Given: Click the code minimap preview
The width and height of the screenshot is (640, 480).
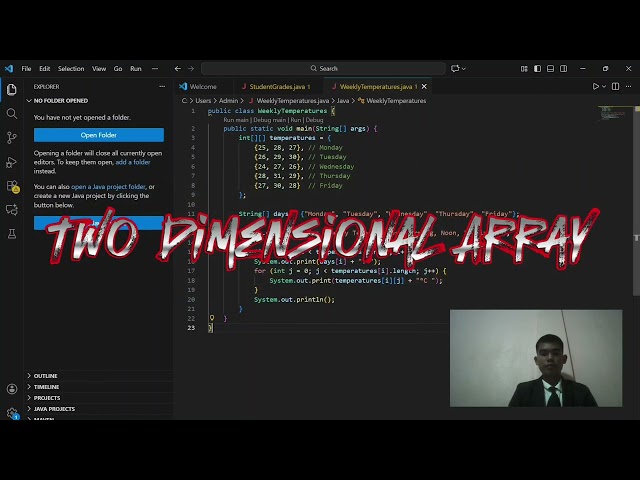Looking at the screenshot, I should point(614,113).
